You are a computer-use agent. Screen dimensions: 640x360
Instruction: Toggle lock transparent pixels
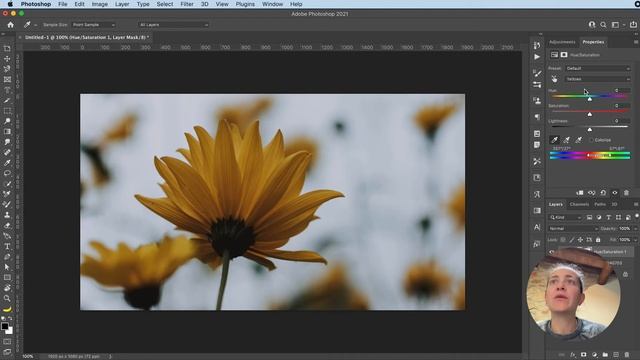[563, 240]
